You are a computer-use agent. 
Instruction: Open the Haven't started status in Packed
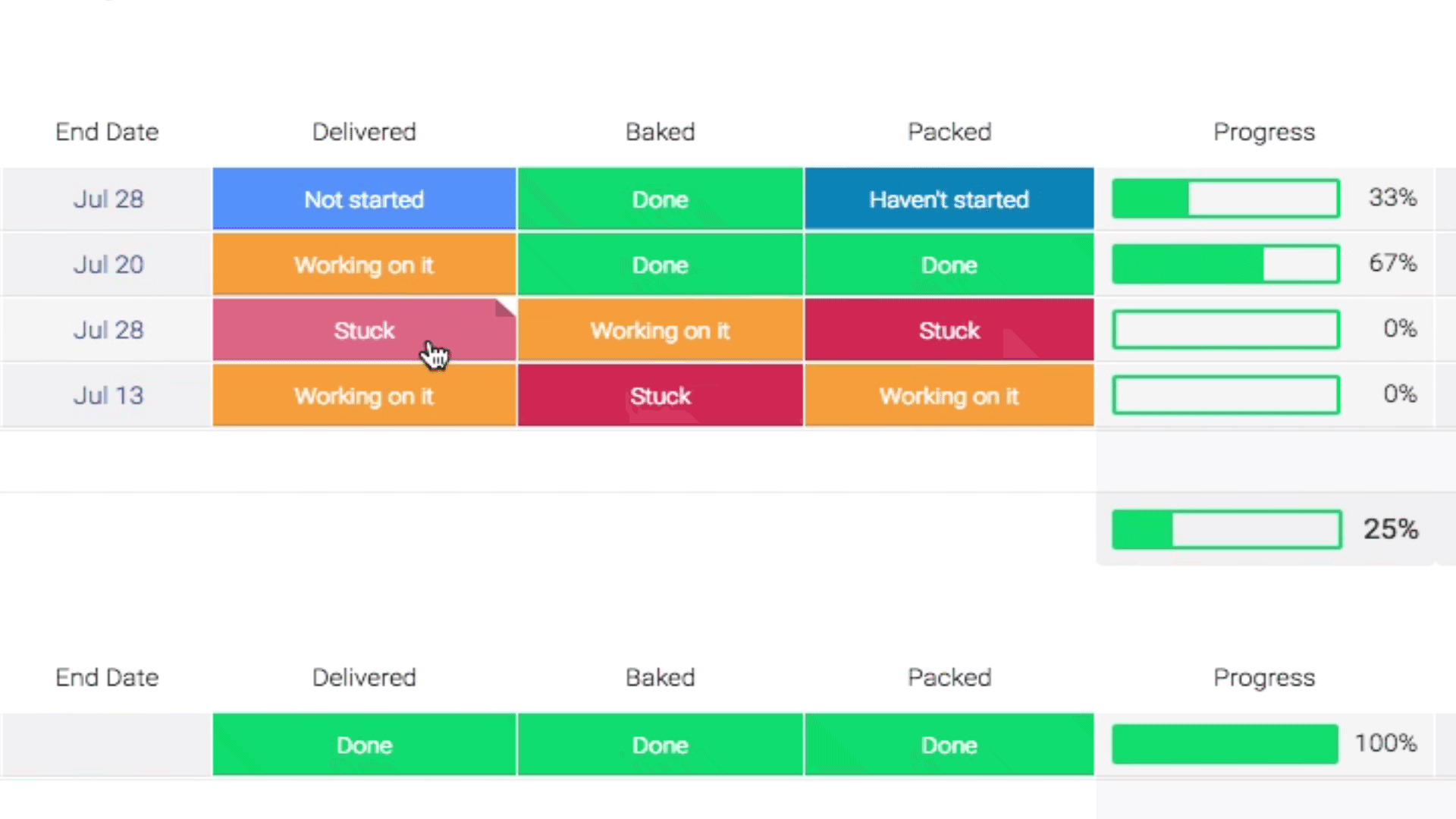[x=949, y=199]
